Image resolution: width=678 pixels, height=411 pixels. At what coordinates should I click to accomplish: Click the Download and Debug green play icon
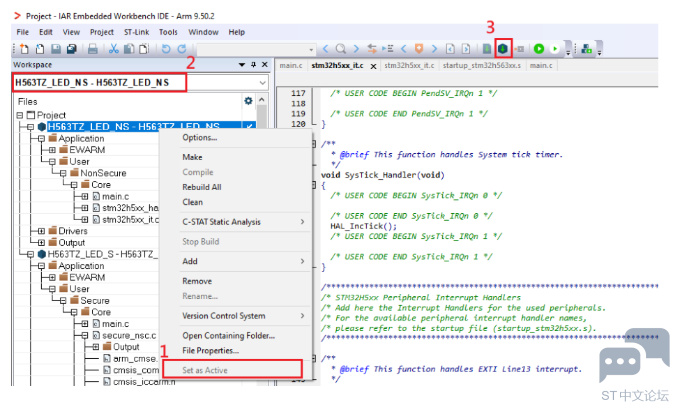pyautogui.click(x=539, y=48)
